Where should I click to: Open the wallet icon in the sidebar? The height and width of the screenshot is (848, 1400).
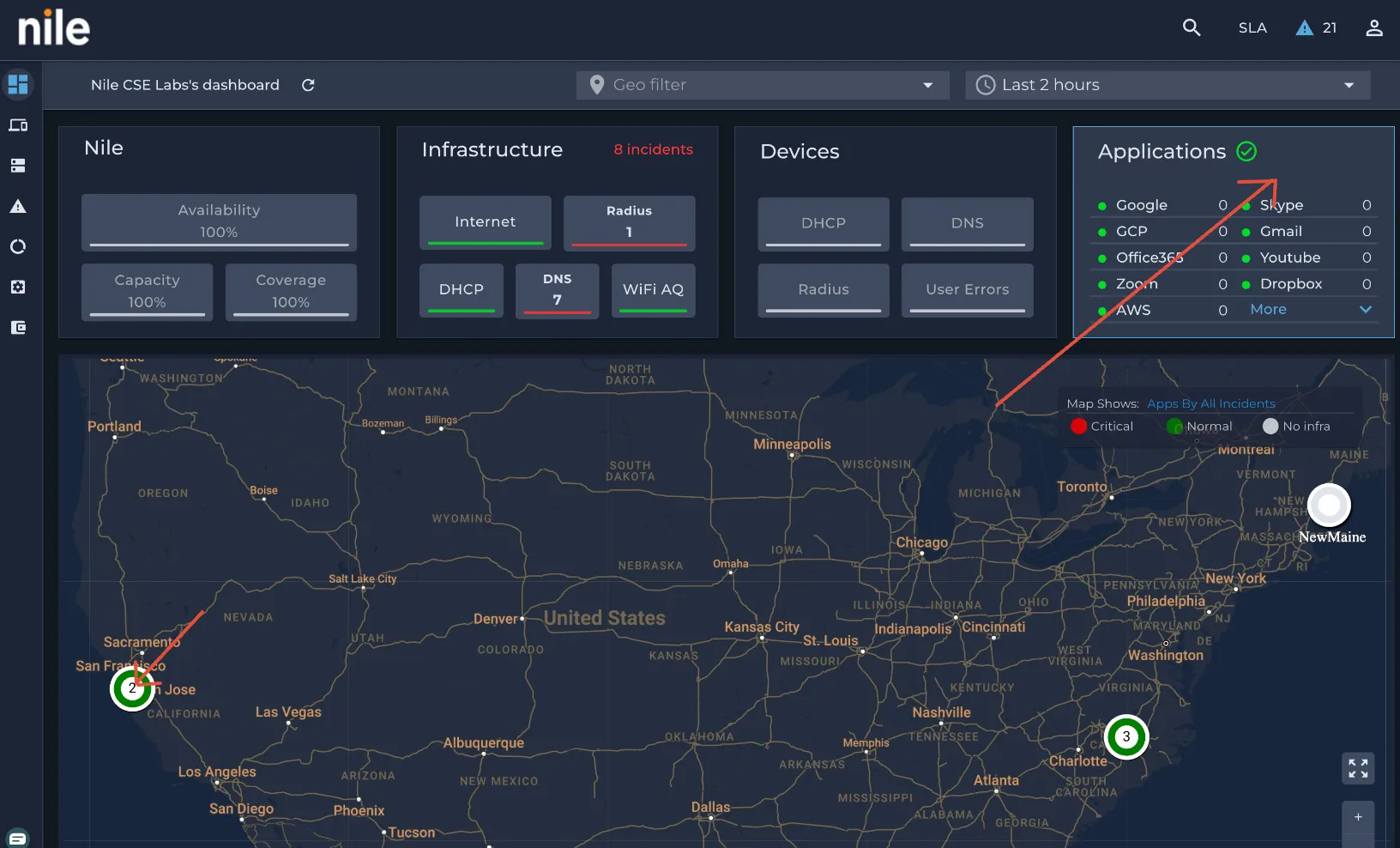[x=18, y=327]
